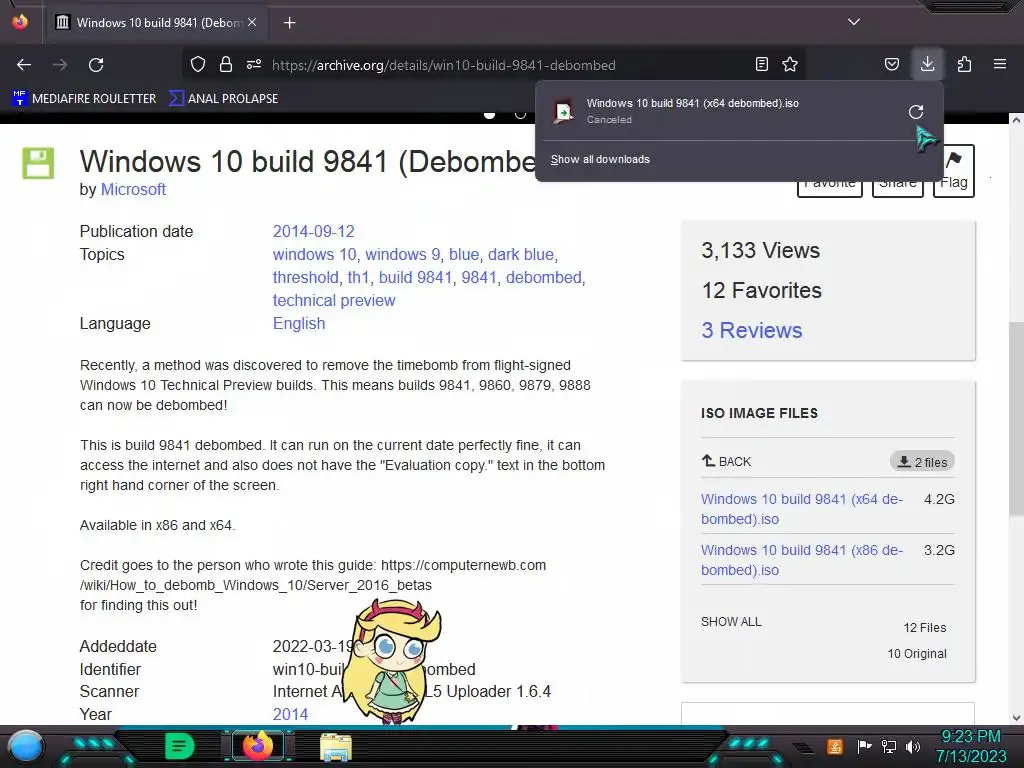Click the Firefox back arrow
This screenshot has width=1024, height=768.
coord(24,65)
